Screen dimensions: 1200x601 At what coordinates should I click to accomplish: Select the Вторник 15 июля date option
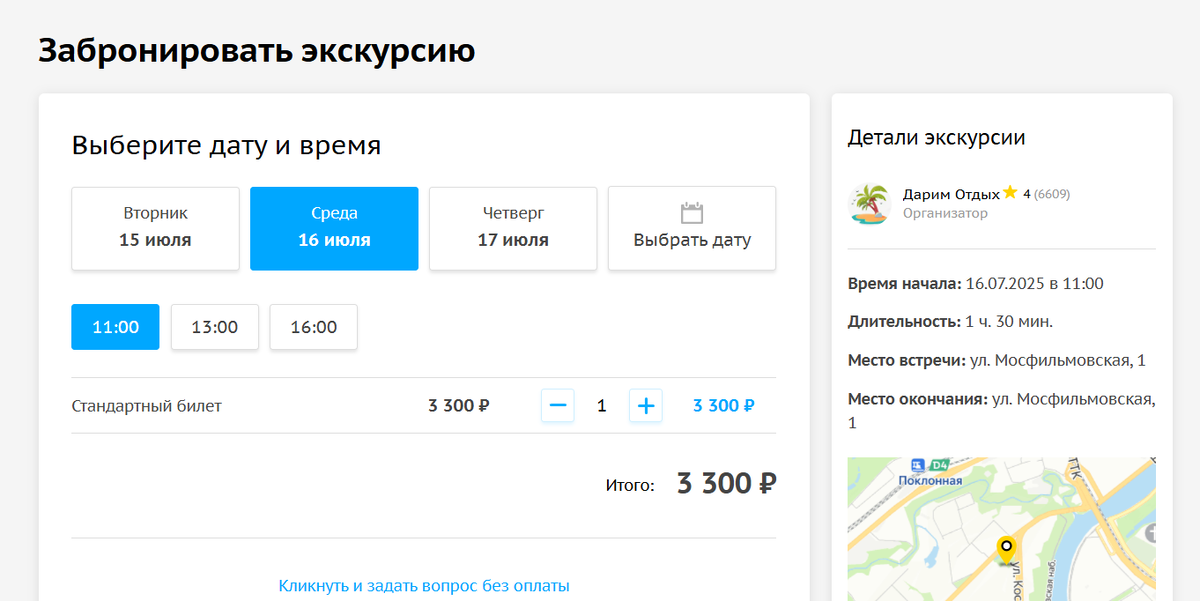point(155,228)
